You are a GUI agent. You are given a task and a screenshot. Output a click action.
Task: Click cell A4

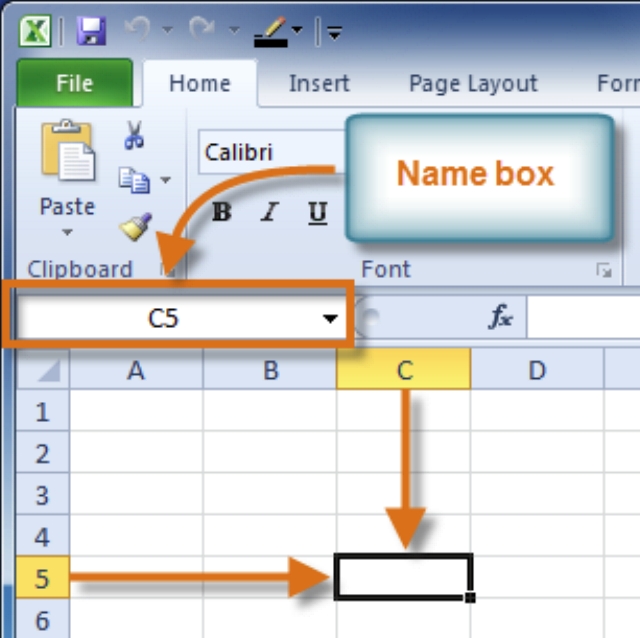(x=136, y=536)
